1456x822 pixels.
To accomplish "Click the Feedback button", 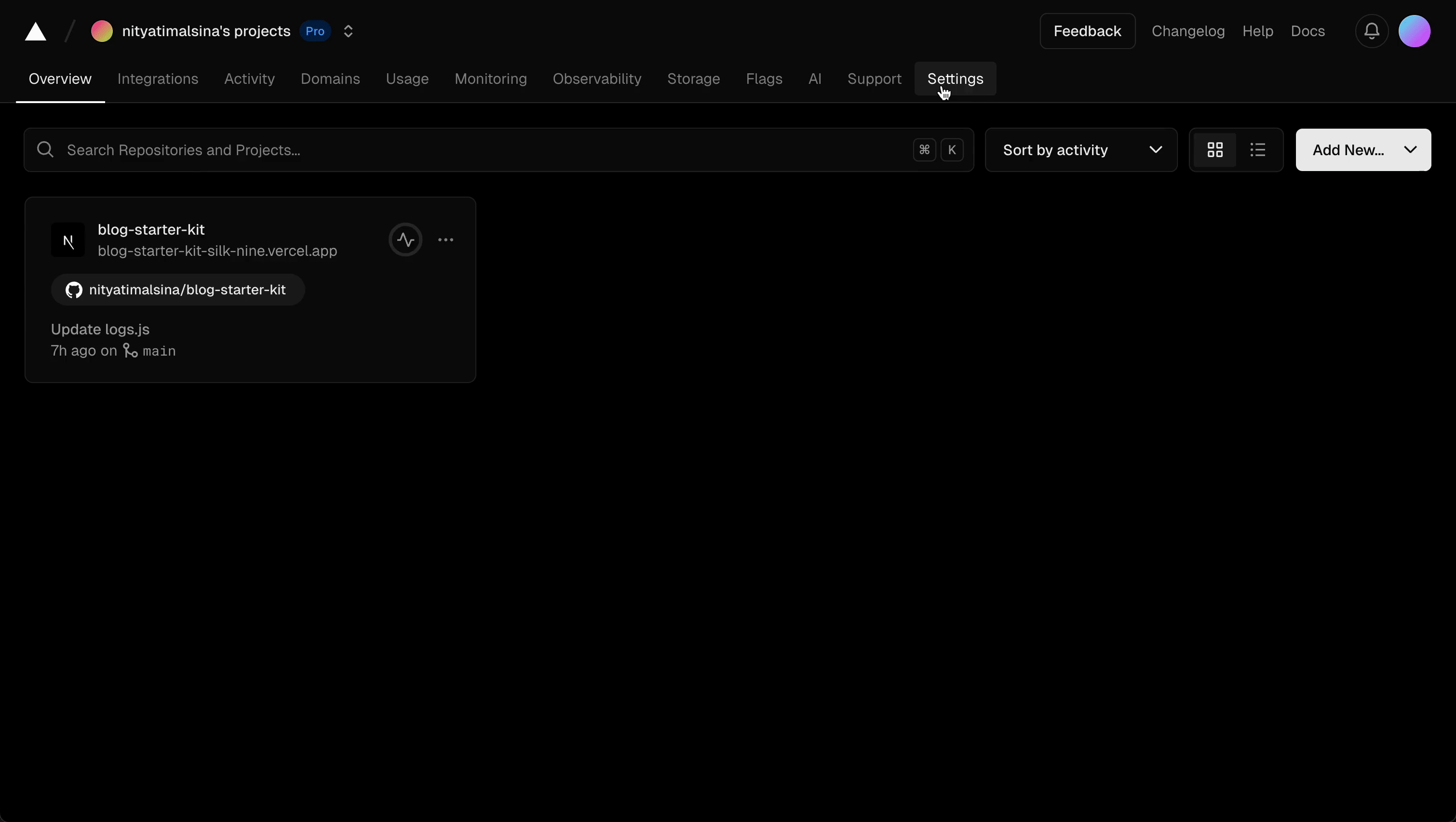I will tap(1087, 31).
